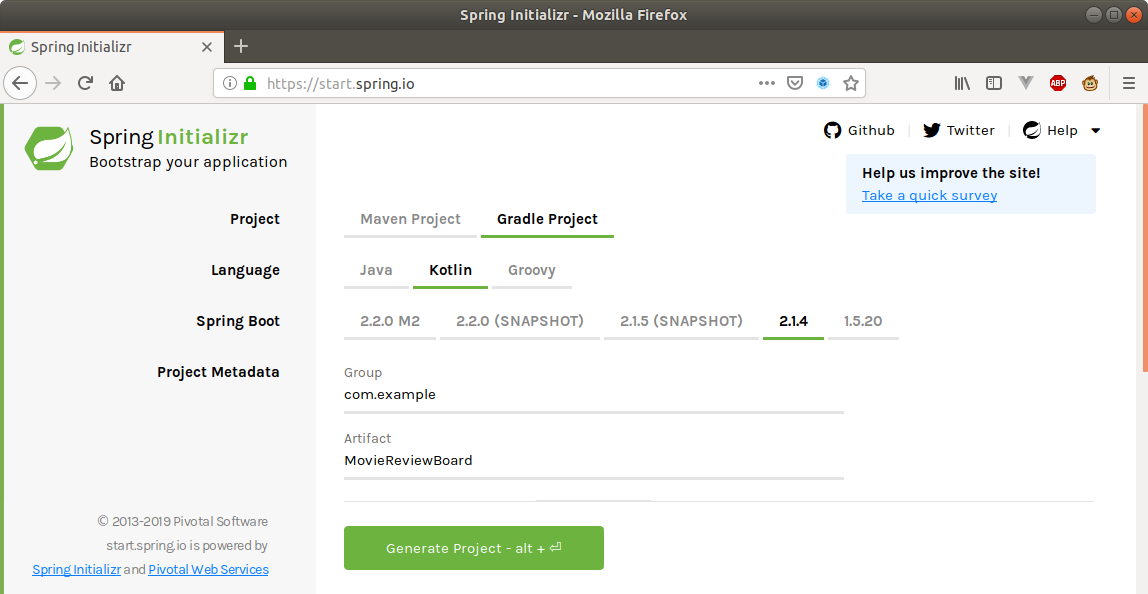Select Spring Boot 2.1.5 (SNAPSHOT)
This screenshot has height=594, width=1148.
(681, 322)
